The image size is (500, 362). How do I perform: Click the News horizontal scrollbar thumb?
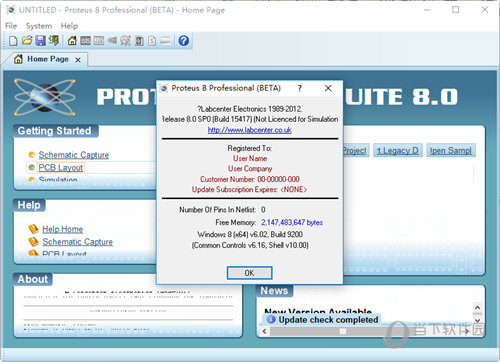click(342, 331)
